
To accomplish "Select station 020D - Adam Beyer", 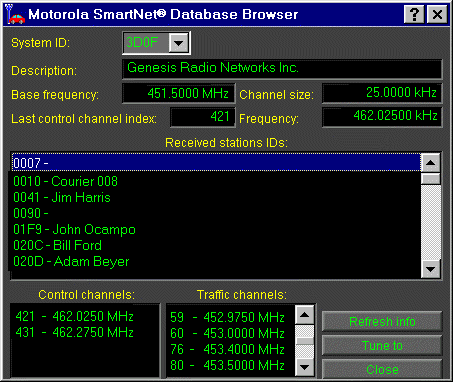I will 216,262.
